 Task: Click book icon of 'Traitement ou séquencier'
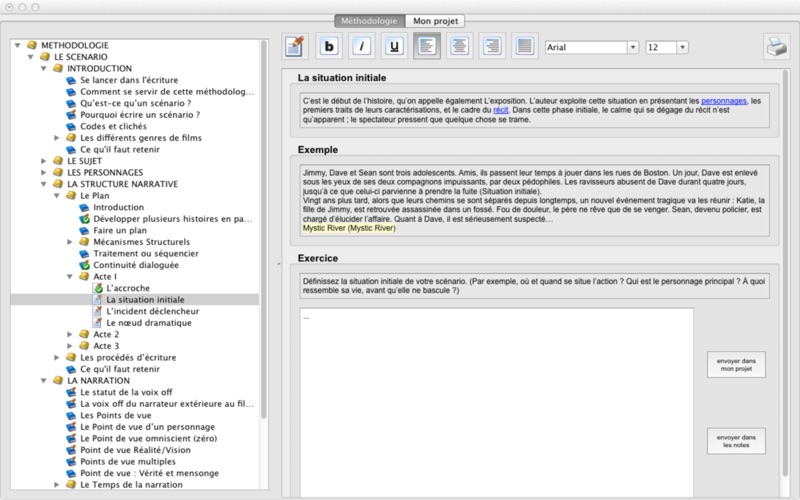84,254
